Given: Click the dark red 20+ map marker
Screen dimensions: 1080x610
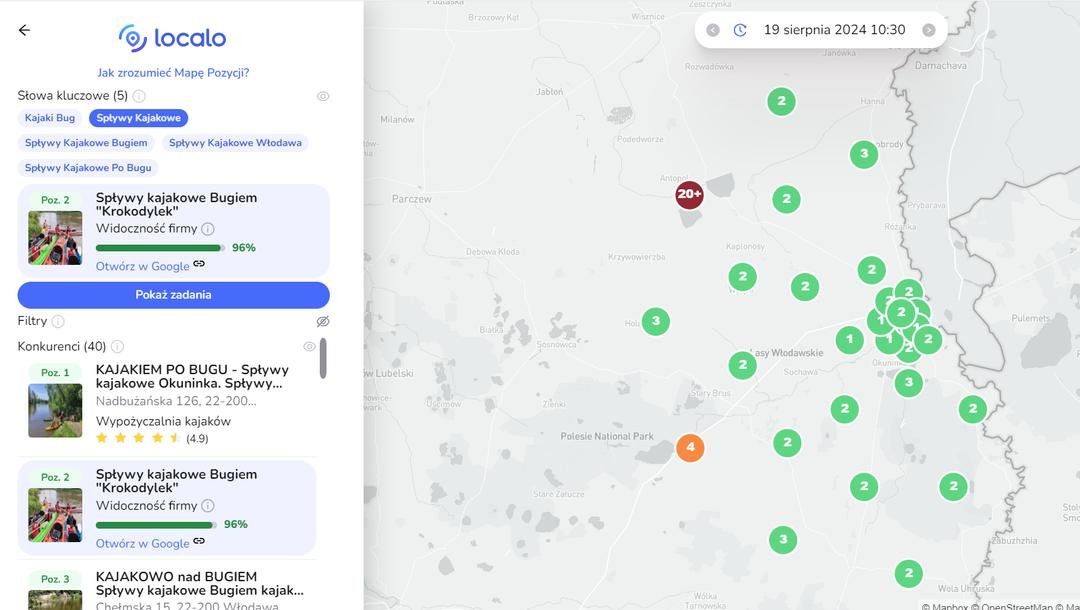Looking at the screenshot, I should (x=689, y=194).
